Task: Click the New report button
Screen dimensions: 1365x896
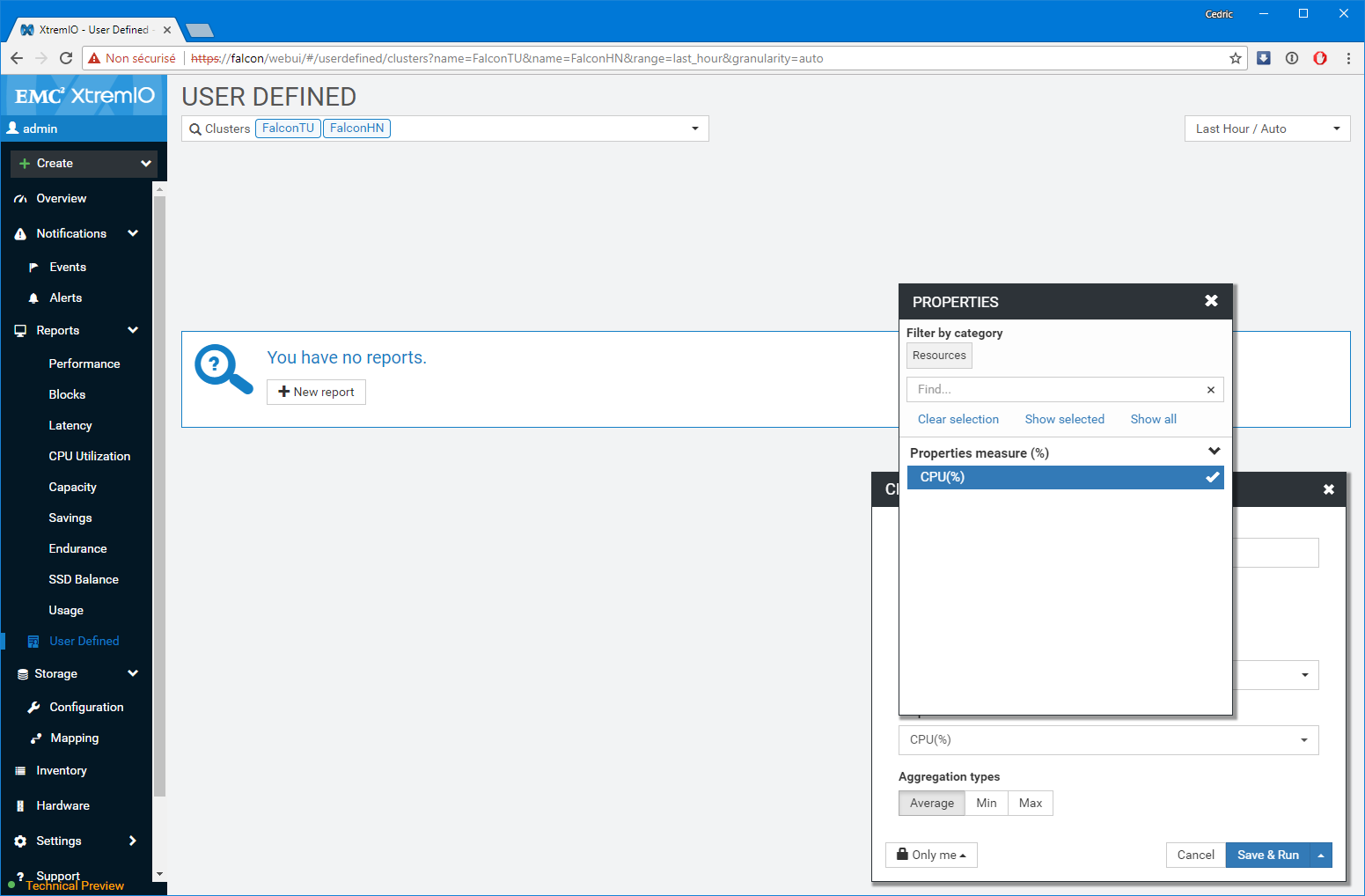Action: [316, 392]
